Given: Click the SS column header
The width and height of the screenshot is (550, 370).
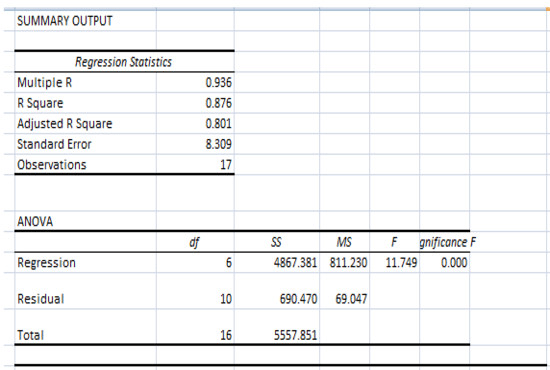Looking at the screenshot, I should coord(276,242).
